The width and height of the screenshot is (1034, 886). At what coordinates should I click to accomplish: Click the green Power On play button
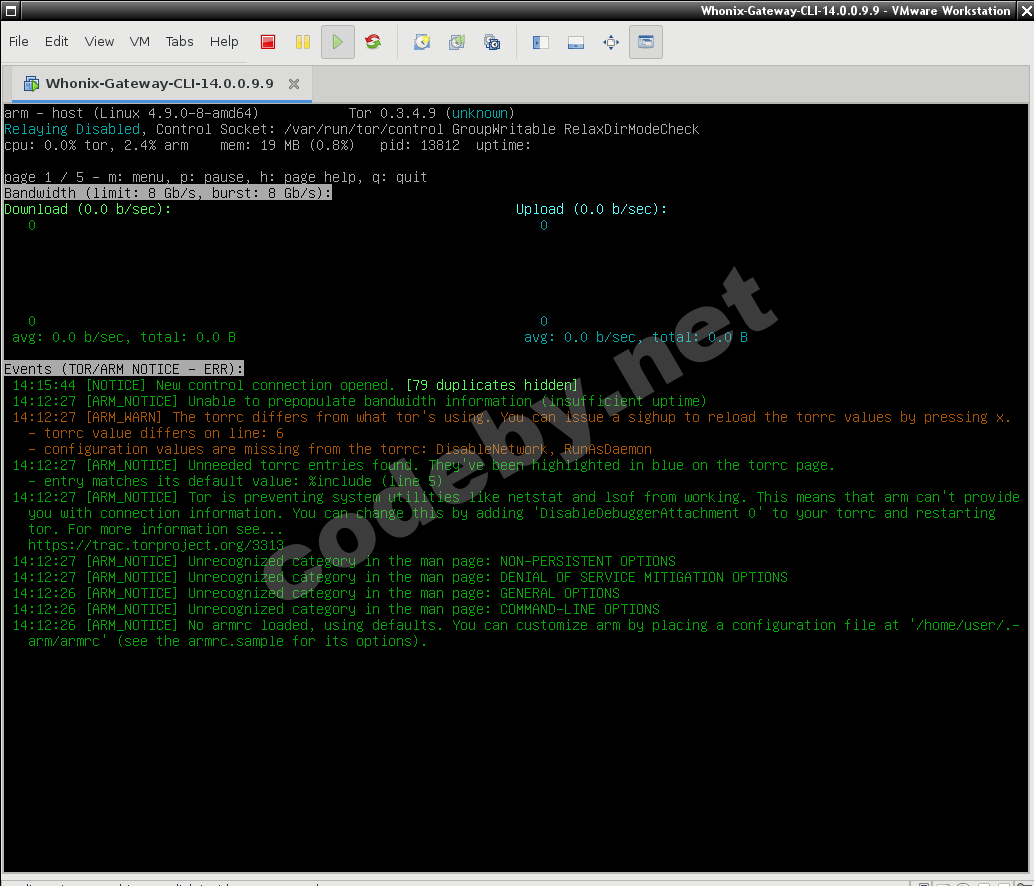pos(338,42)
